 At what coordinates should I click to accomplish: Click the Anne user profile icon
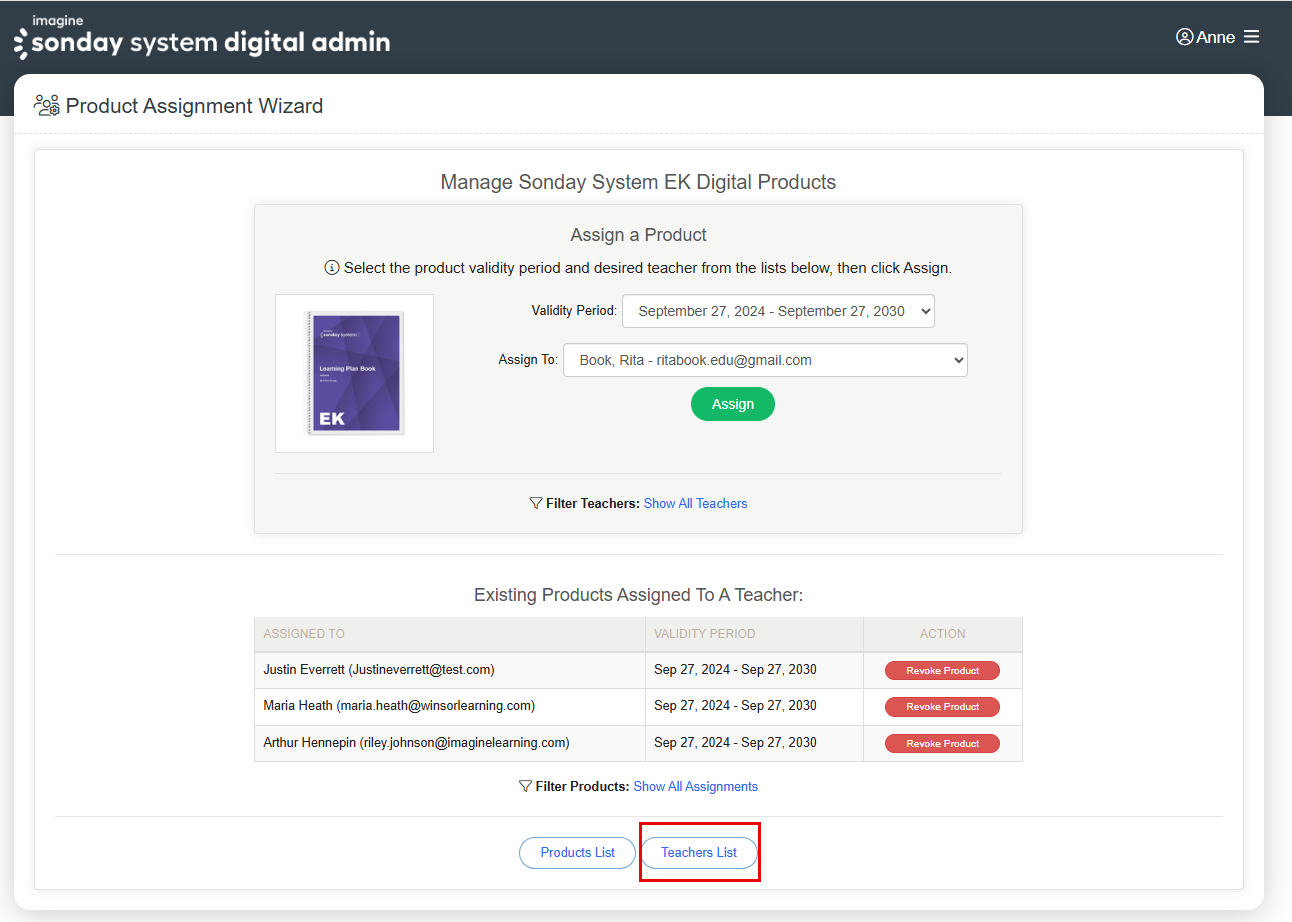1185,37
